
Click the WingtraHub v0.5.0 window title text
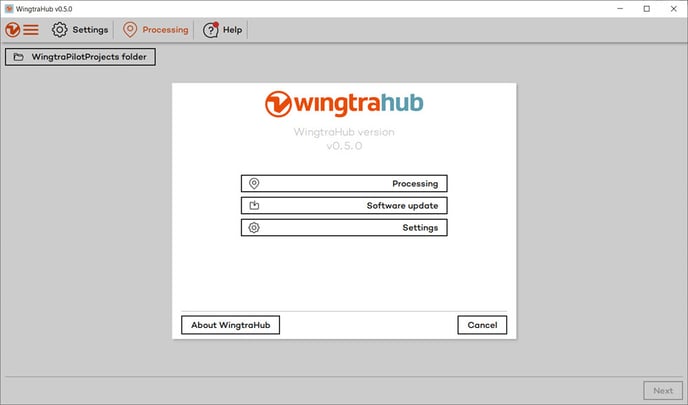coord(44,9)
